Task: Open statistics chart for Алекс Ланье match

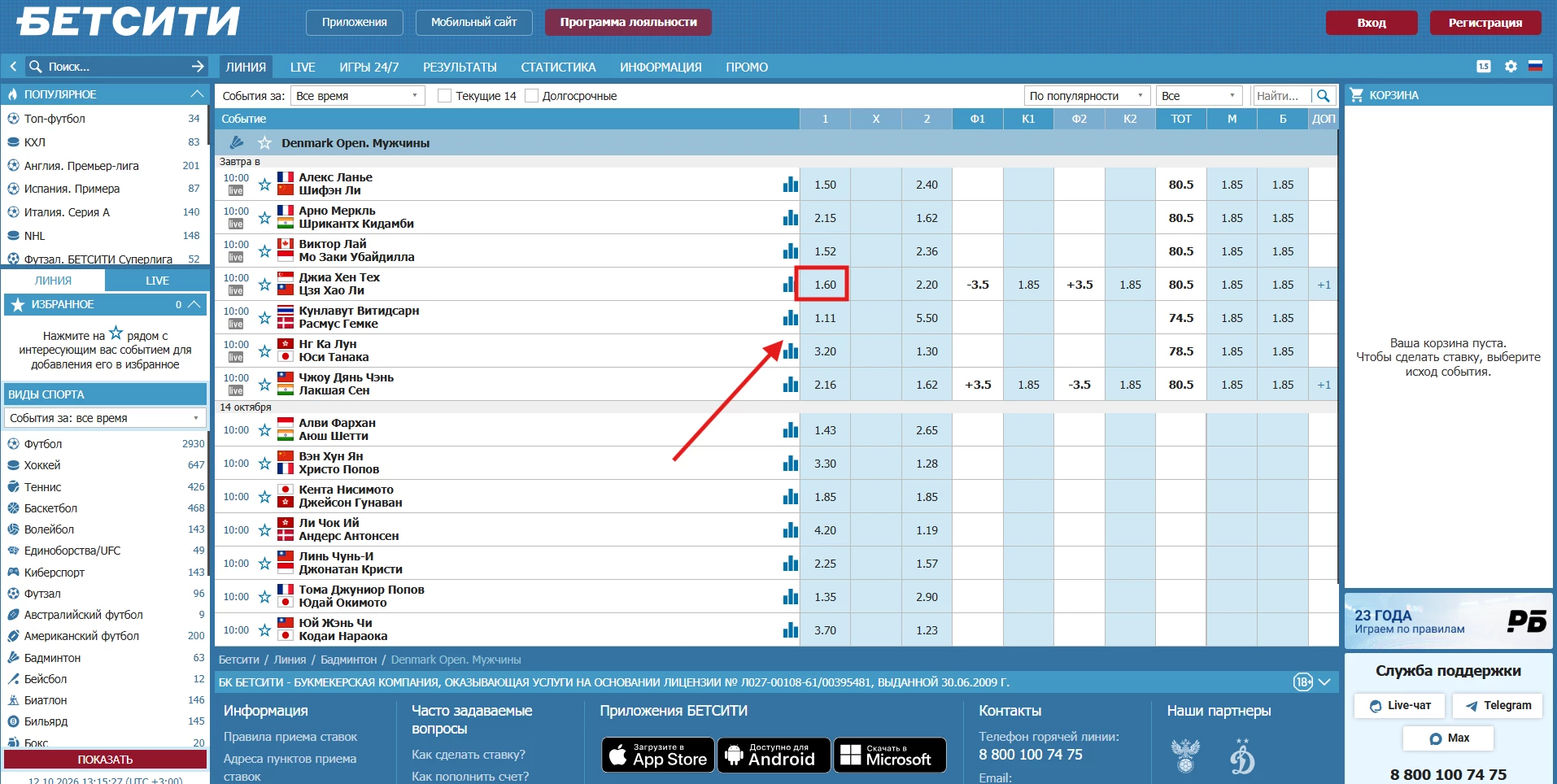Action: [790, 185]
